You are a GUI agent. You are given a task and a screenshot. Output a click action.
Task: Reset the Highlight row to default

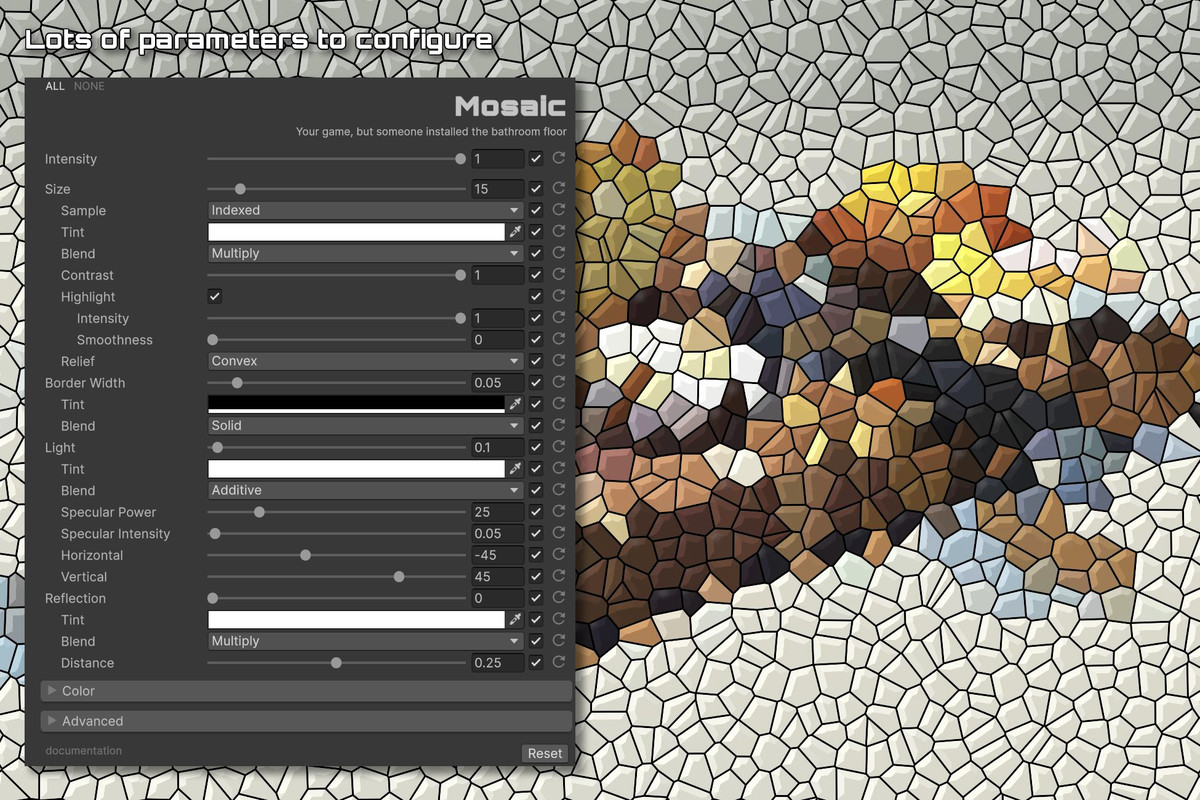[x=559, y=296]
